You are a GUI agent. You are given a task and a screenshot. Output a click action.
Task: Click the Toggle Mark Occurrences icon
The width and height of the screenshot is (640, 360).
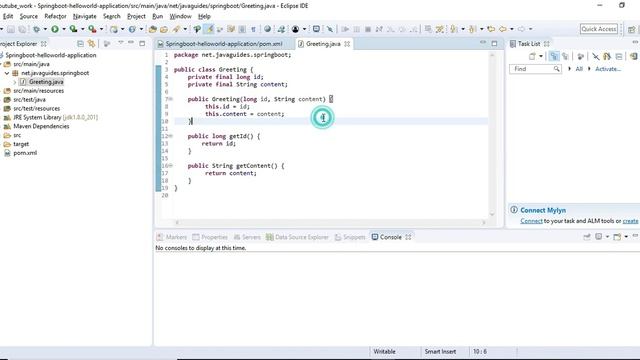(209, 29)
